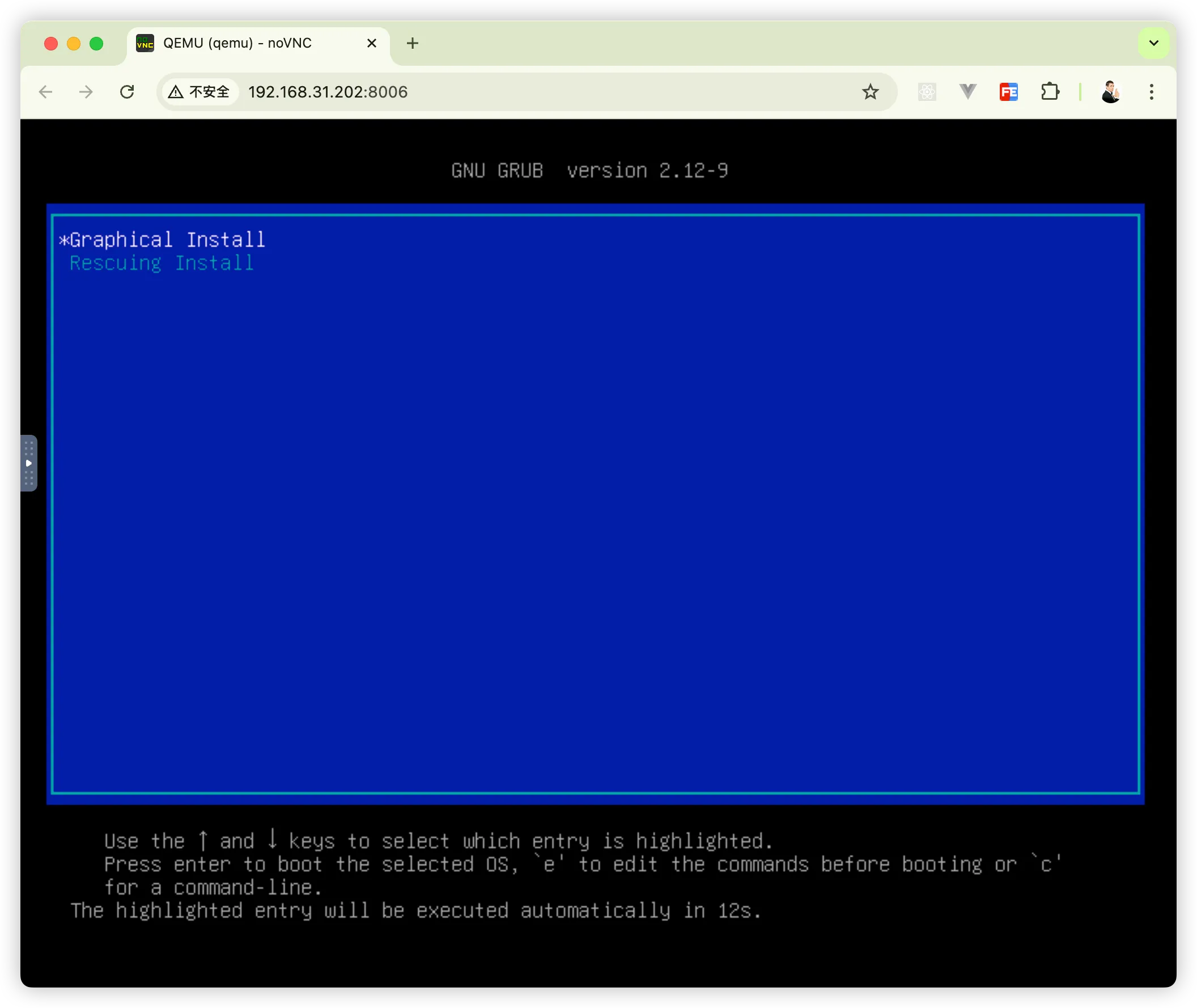Close the QEMU noVNC tab
The image size is (1197, 1008).
click(x=371, y=44)
